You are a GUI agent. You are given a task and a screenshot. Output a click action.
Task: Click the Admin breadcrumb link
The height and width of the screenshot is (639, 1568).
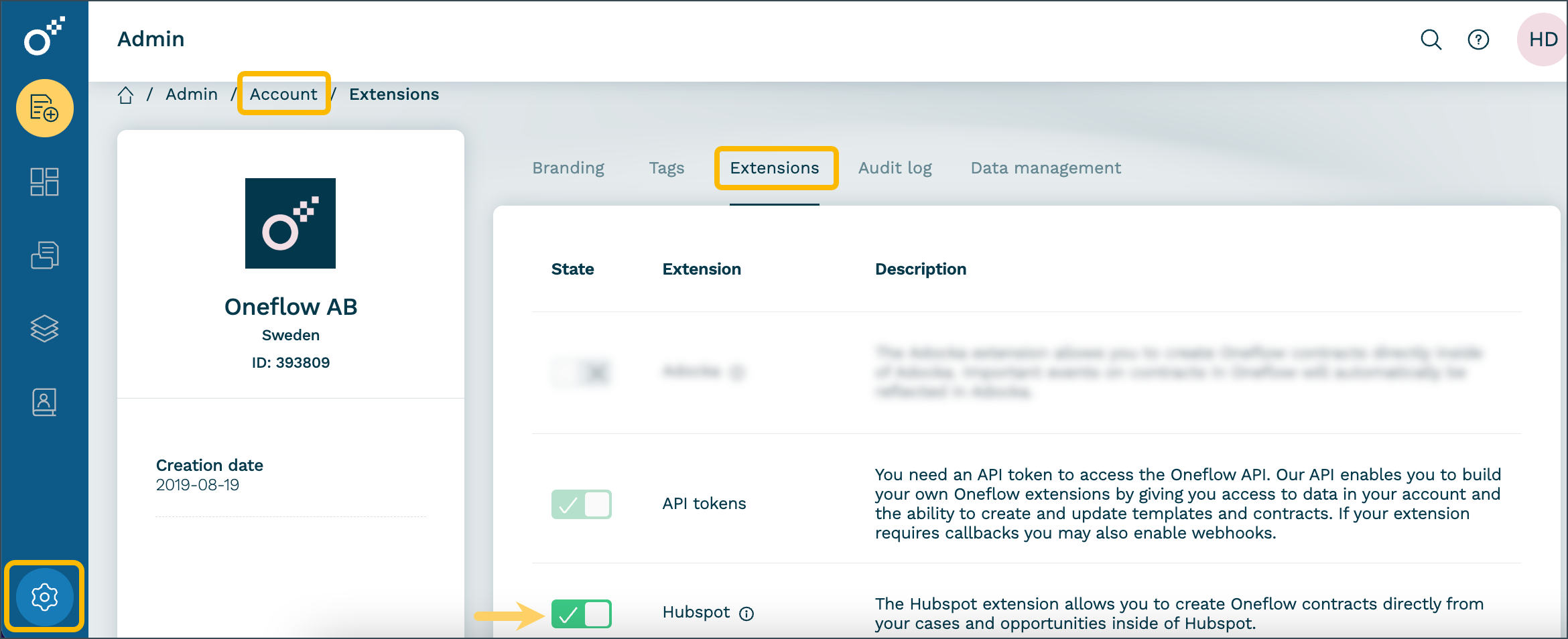click(x=192, y=94)
